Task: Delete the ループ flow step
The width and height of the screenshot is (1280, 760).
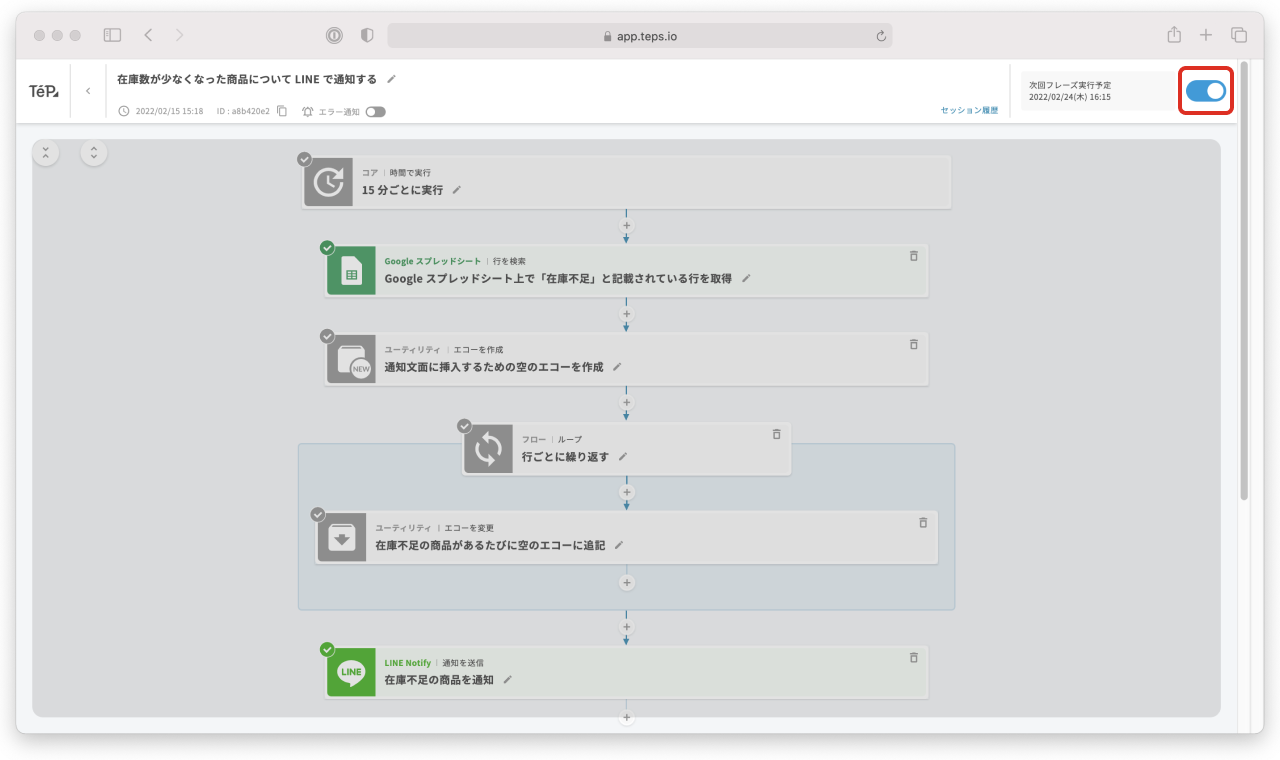Action: 776,434
